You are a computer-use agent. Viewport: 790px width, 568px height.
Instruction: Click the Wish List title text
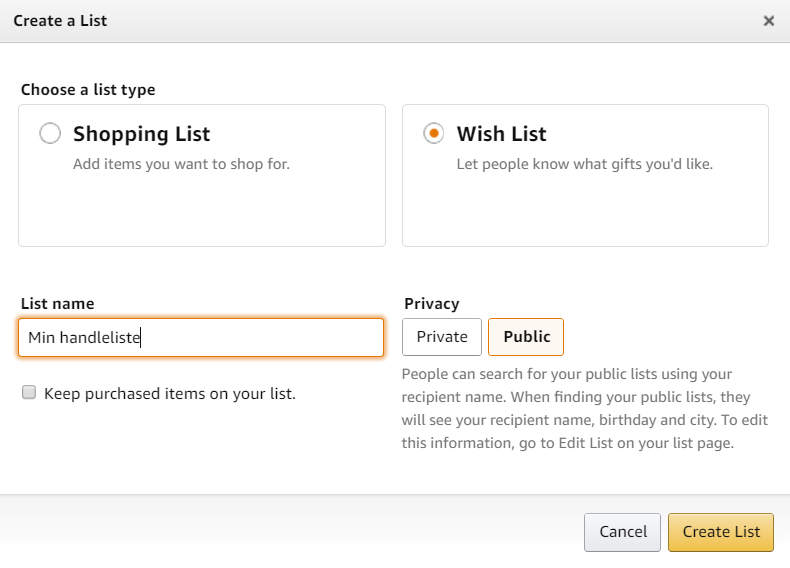coord(501,134)
